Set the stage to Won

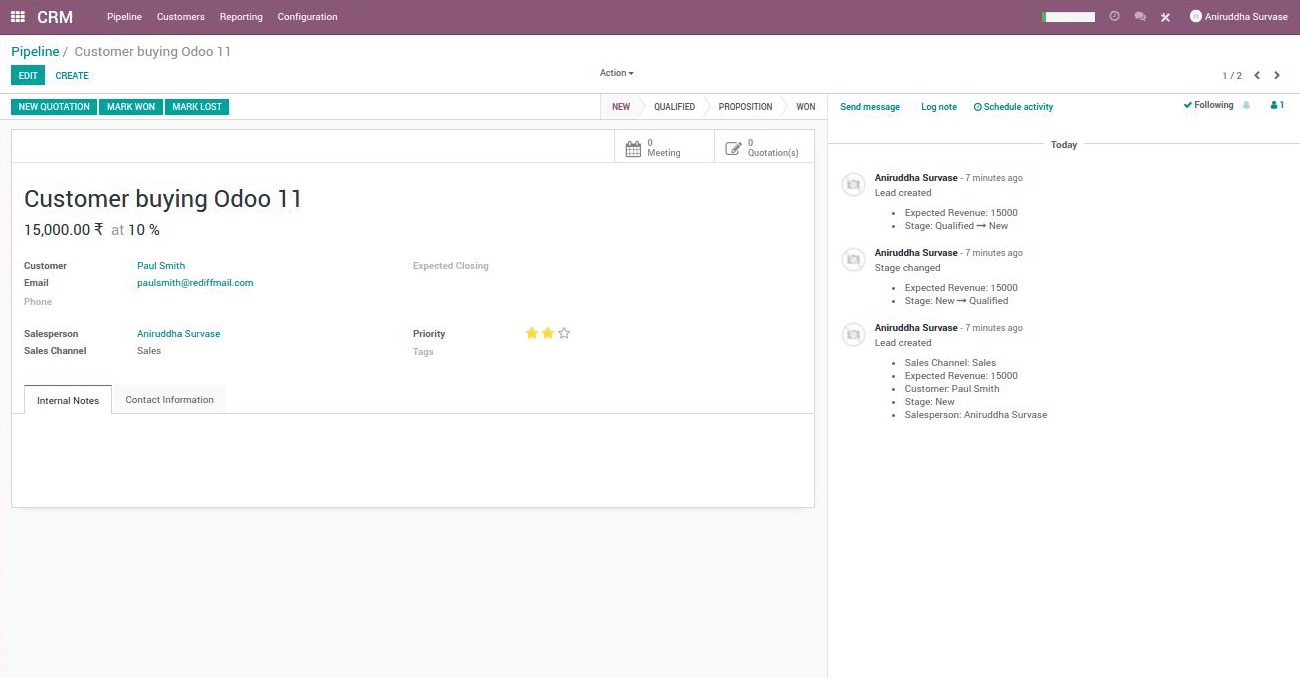pyautogui.click(x=805, y=107)
